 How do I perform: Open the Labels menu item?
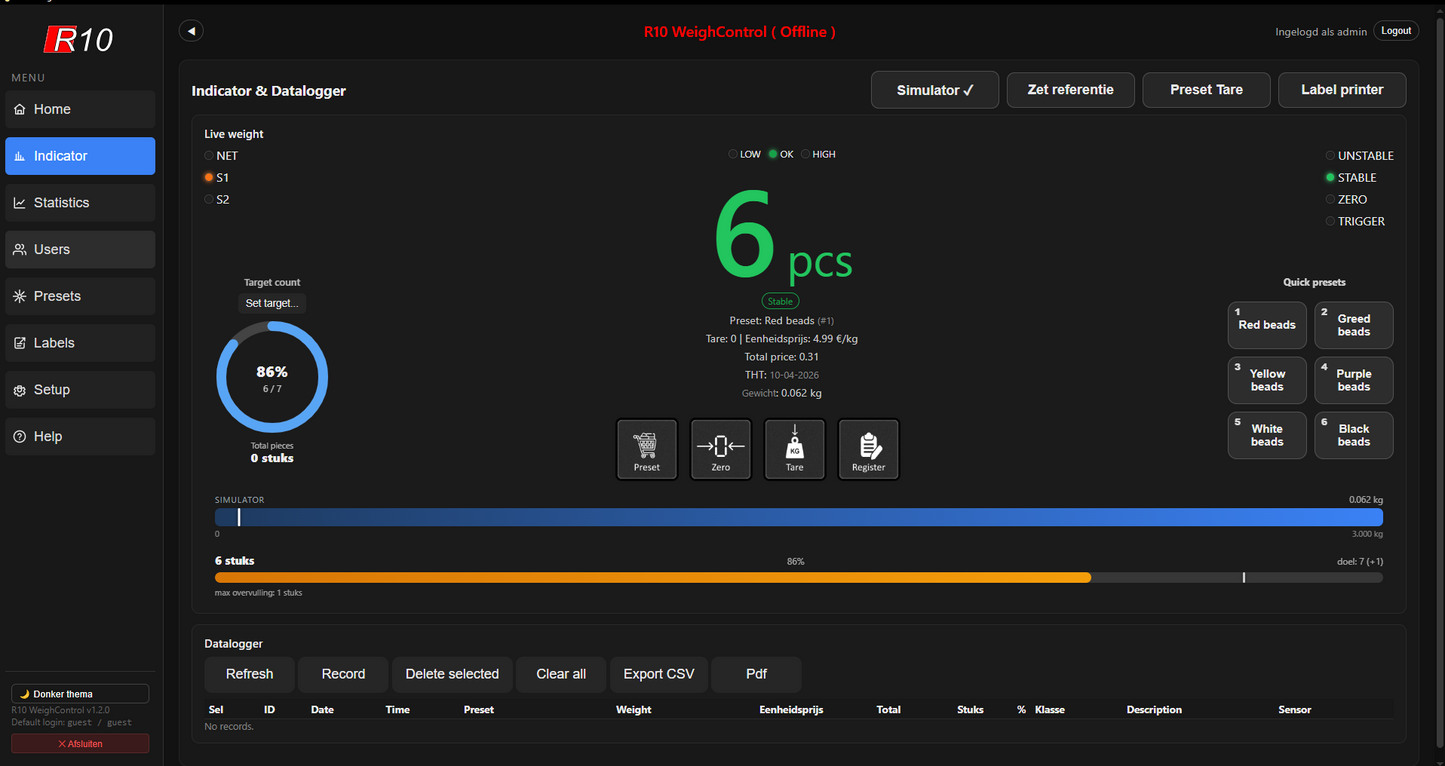click(x=80, y=343)
